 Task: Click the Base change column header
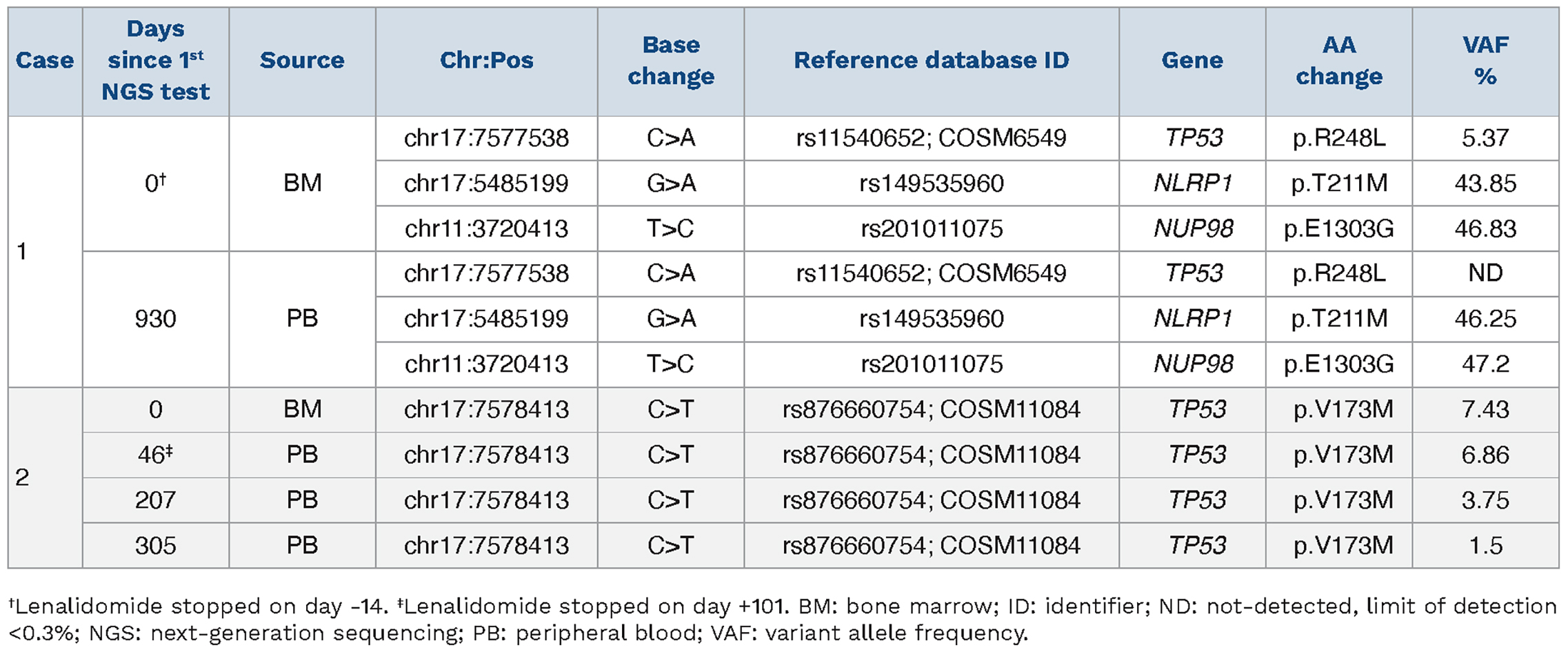tap(671, 61)
